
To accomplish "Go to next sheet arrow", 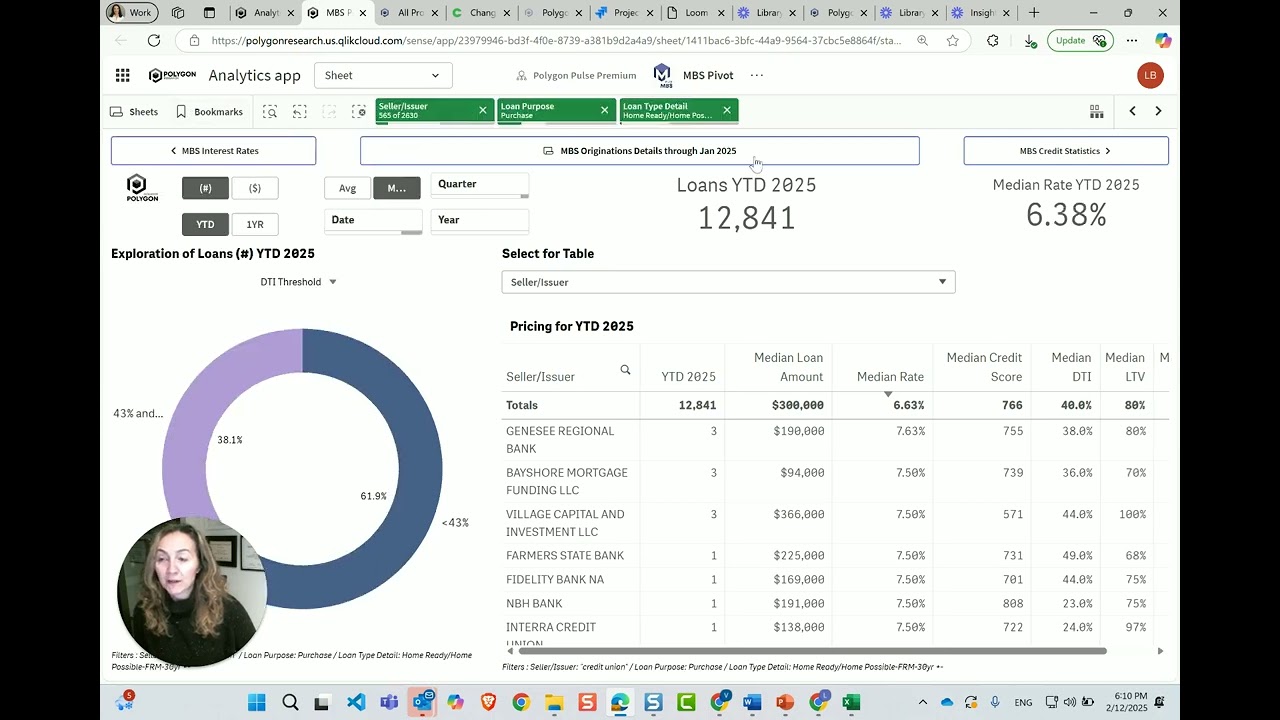I will tap(1158, 111).
